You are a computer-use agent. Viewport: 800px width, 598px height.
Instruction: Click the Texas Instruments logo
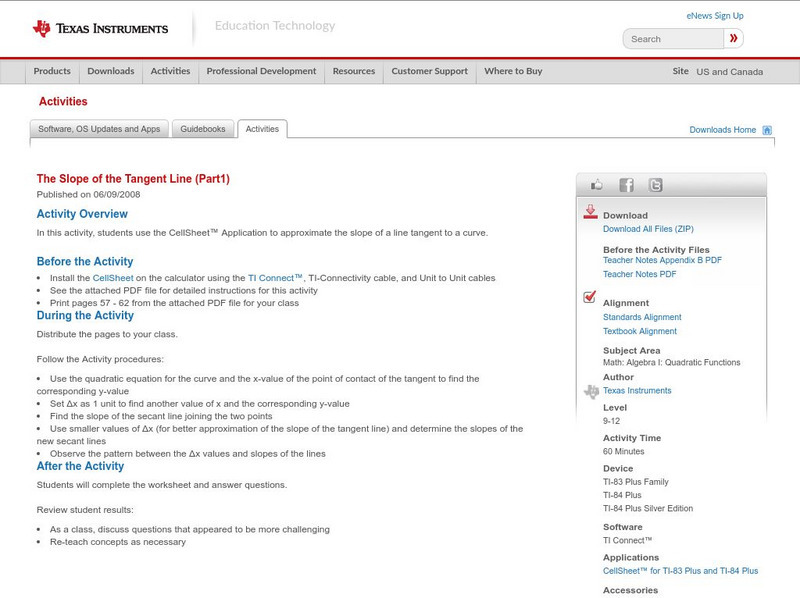click(100, 29)
